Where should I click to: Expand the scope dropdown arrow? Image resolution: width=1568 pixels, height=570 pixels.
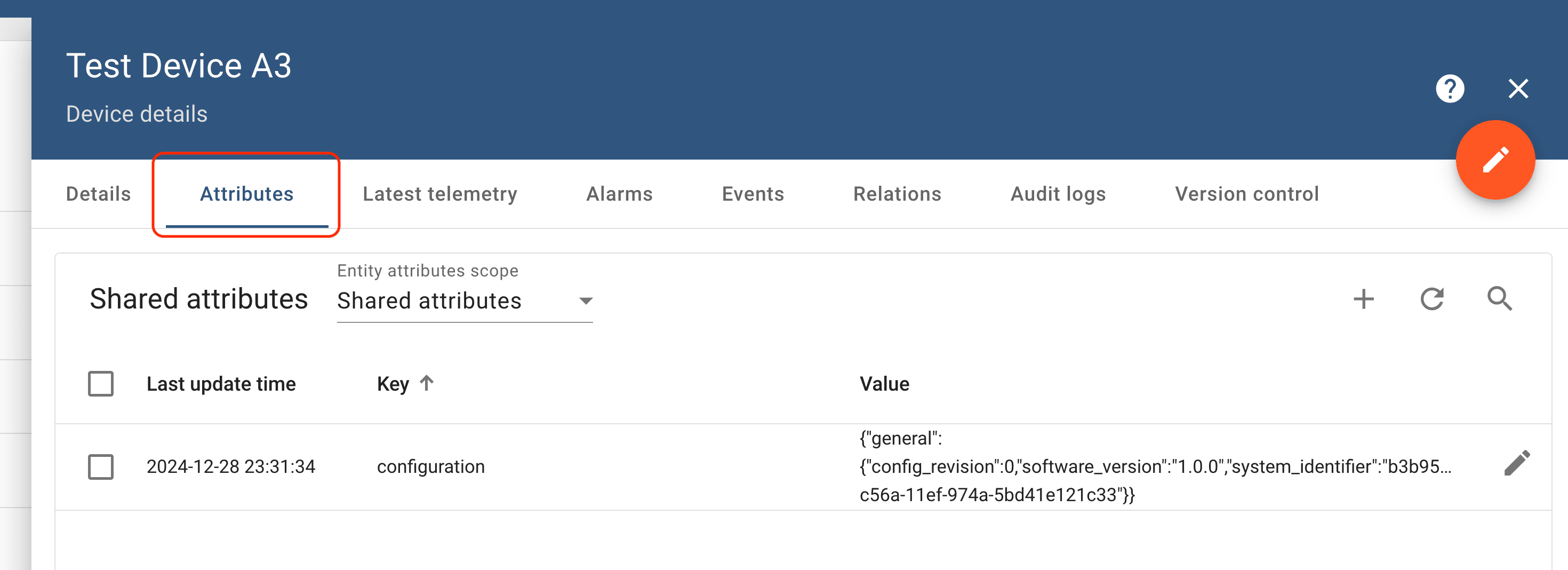tap(586, 301)
